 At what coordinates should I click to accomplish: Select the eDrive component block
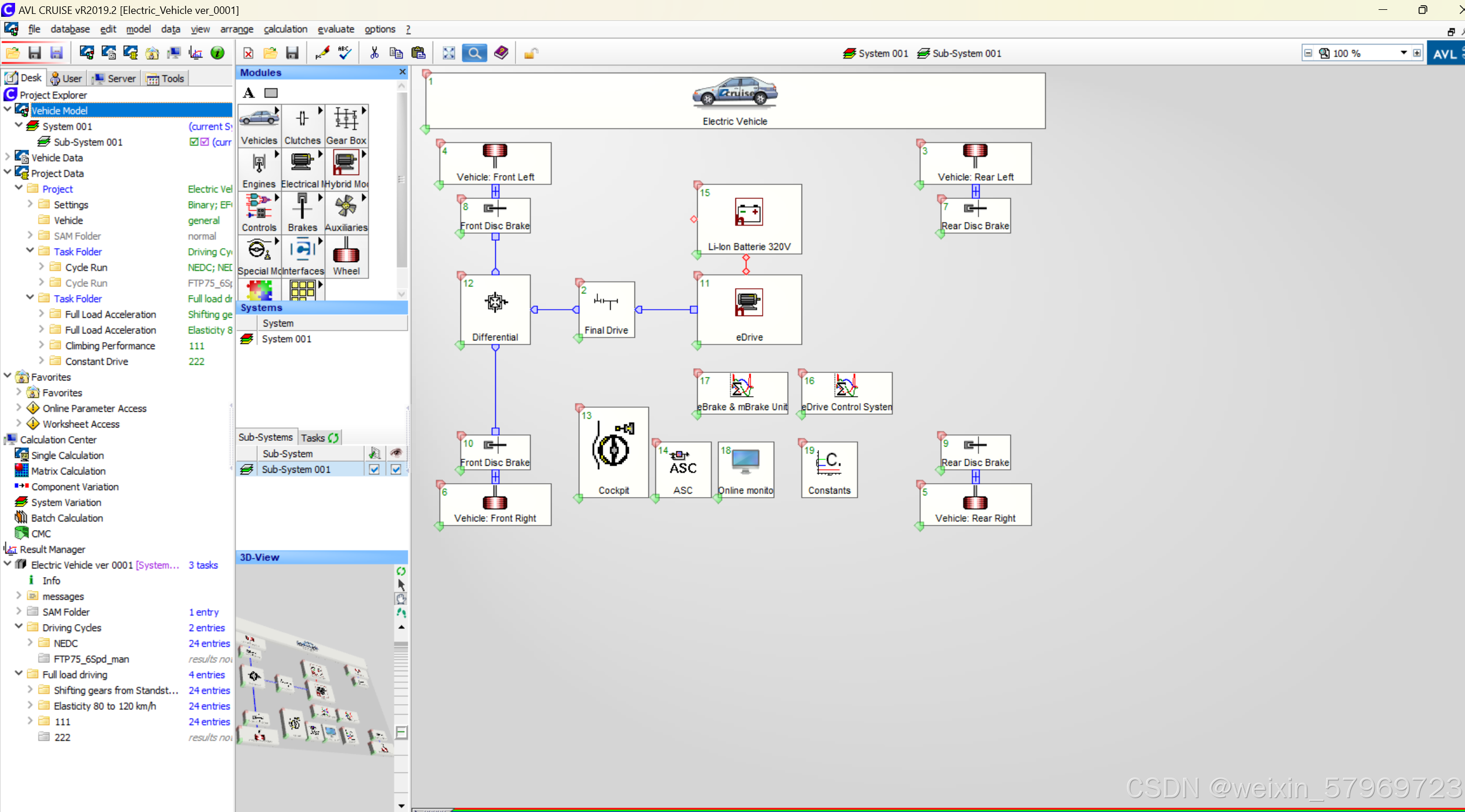(749, 309)
